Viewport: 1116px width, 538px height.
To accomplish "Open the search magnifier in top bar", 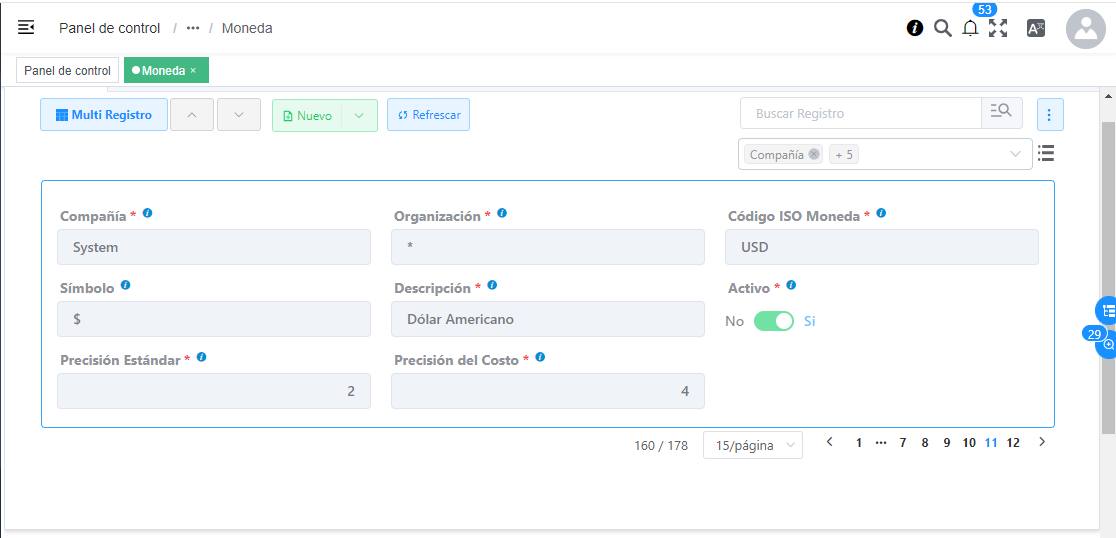I will pos(942,28).
